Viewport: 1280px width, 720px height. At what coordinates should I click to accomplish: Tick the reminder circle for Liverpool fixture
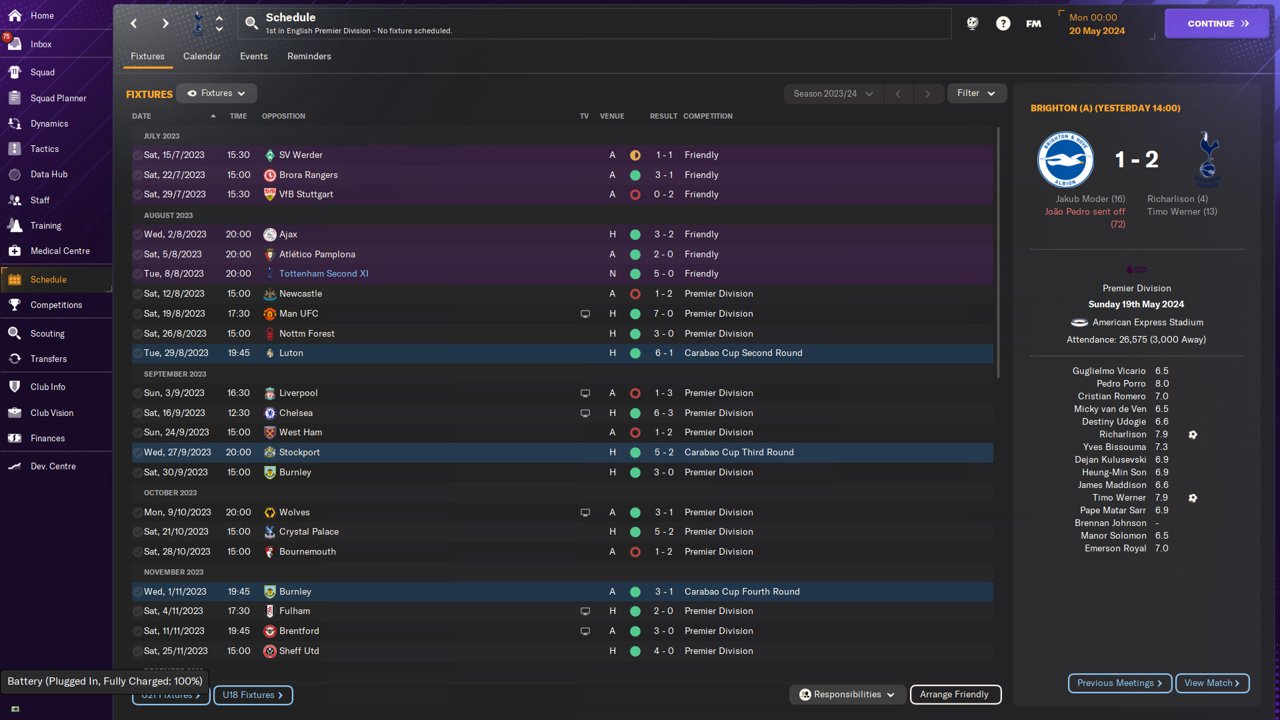click(x=138, y=393)
